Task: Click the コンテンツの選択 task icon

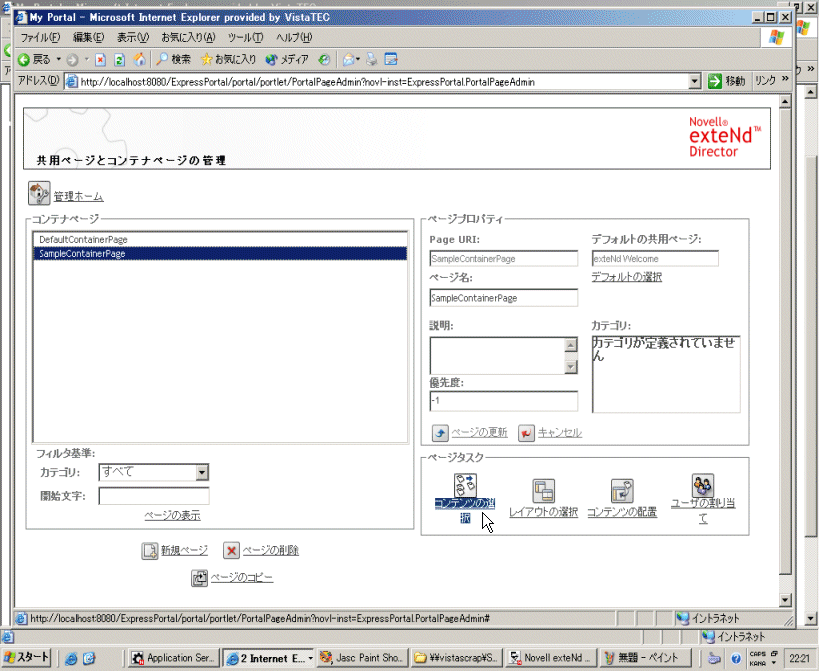Action: [465, 485]
